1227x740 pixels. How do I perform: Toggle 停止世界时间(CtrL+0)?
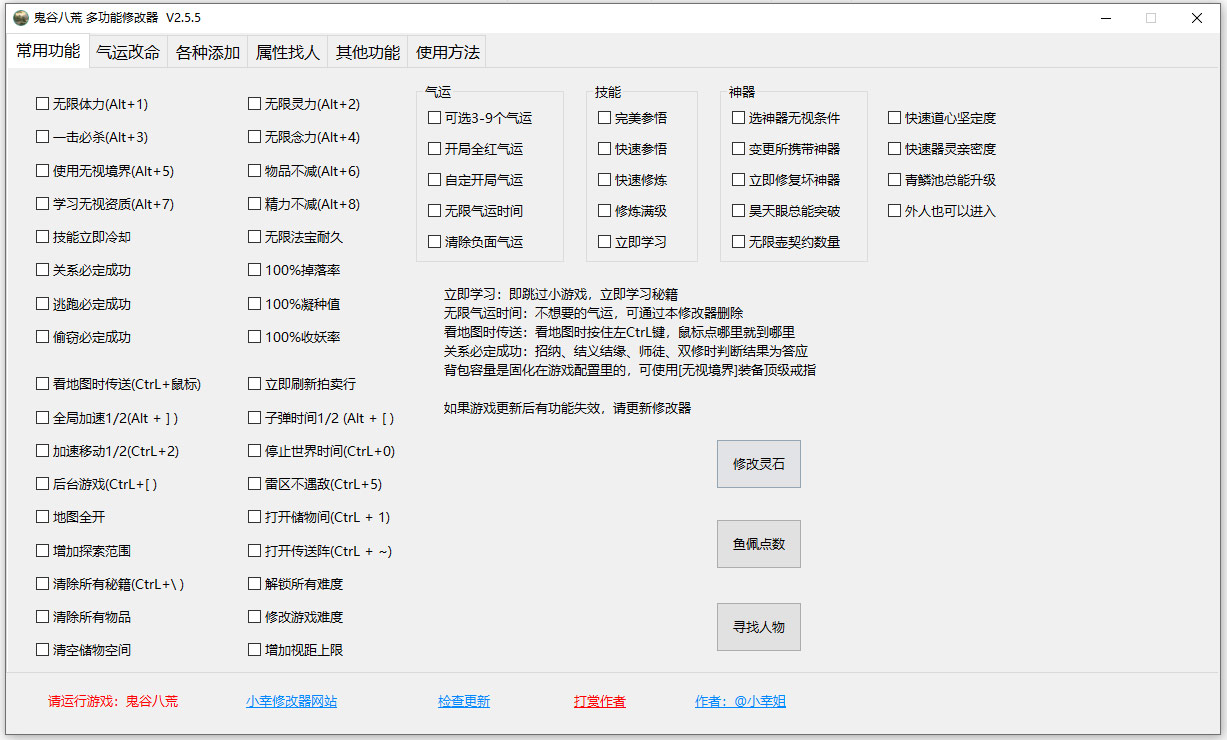coord(255,450)
